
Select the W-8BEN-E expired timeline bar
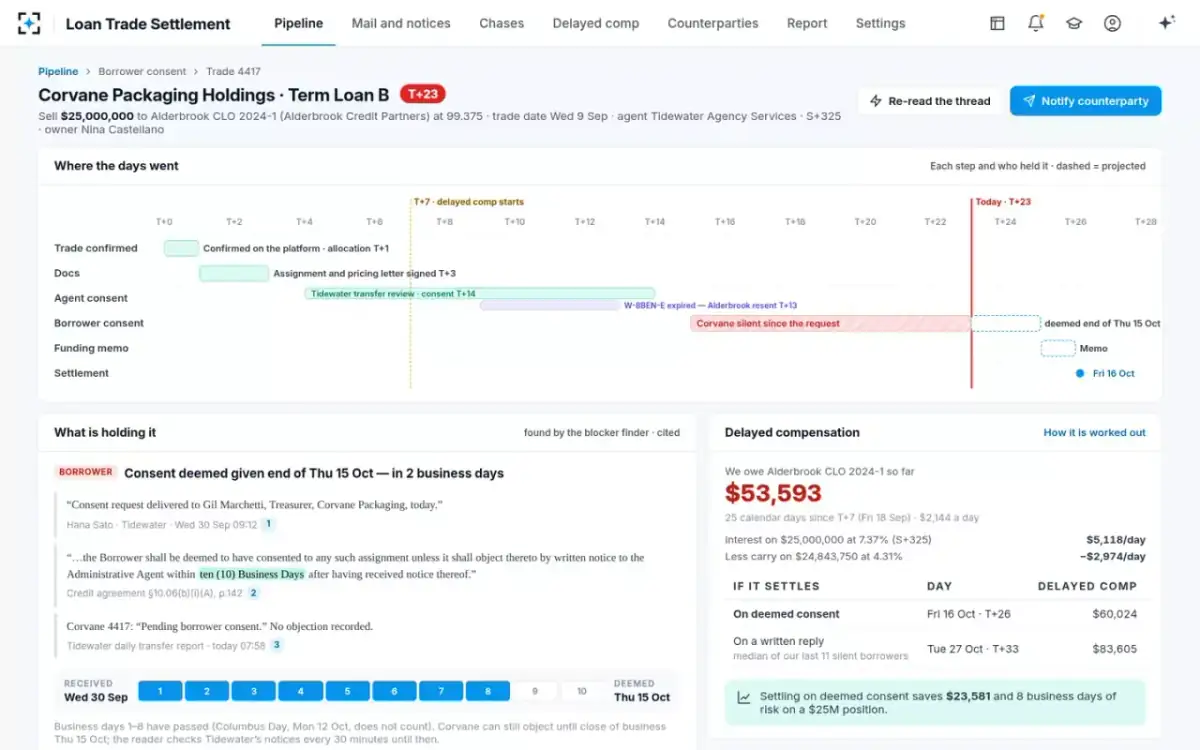point(549,305)
